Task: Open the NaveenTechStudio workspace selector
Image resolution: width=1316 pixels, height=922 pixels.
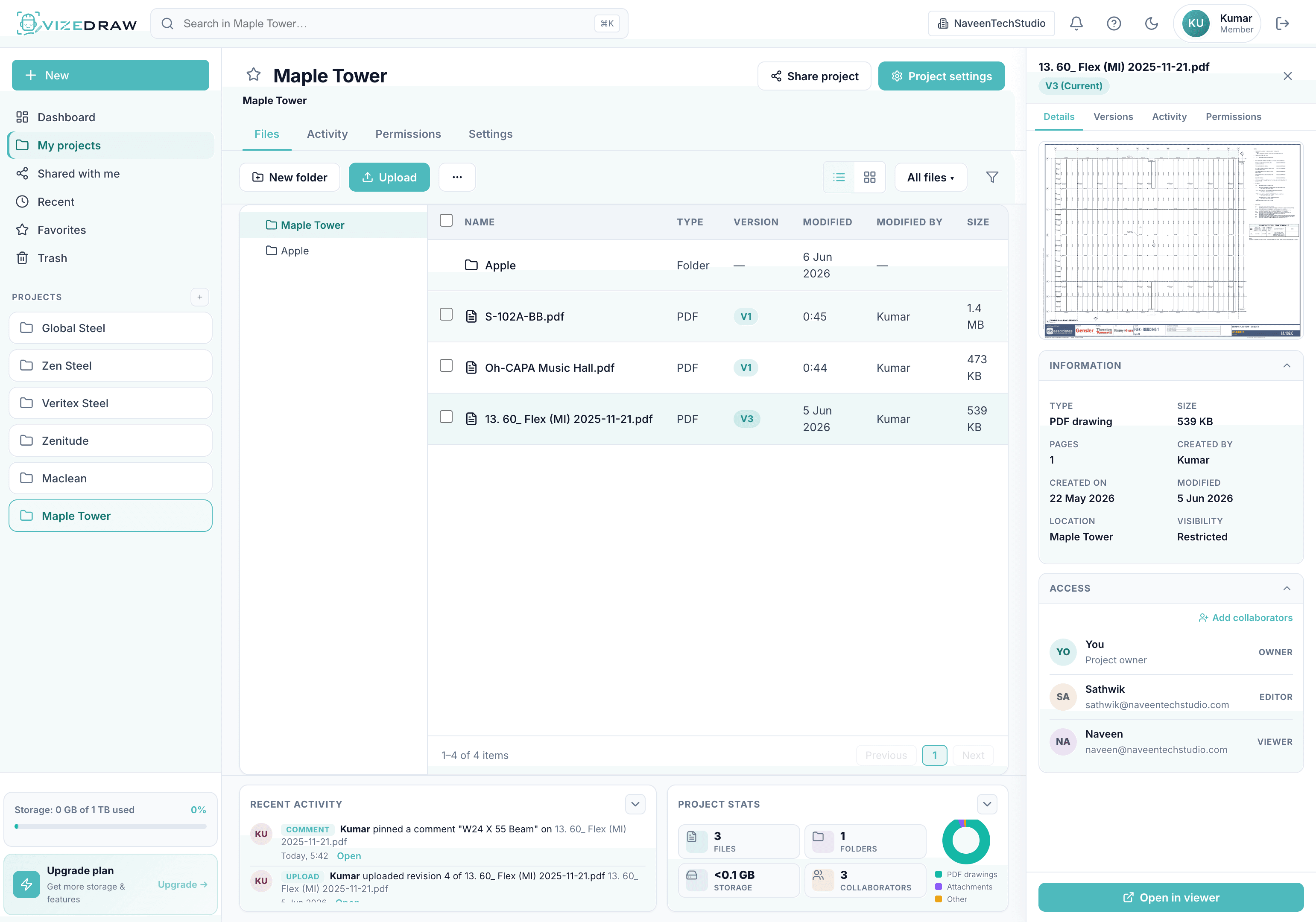Action: pyautogui.click(x=991, y=23)
